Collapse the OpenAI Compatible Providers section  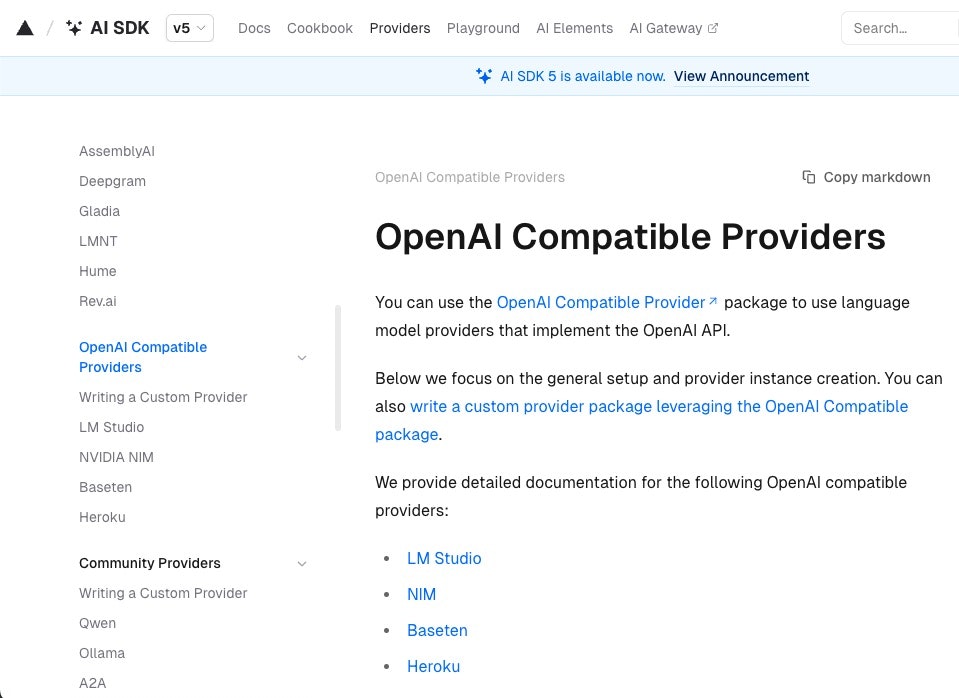coord(302,357)
